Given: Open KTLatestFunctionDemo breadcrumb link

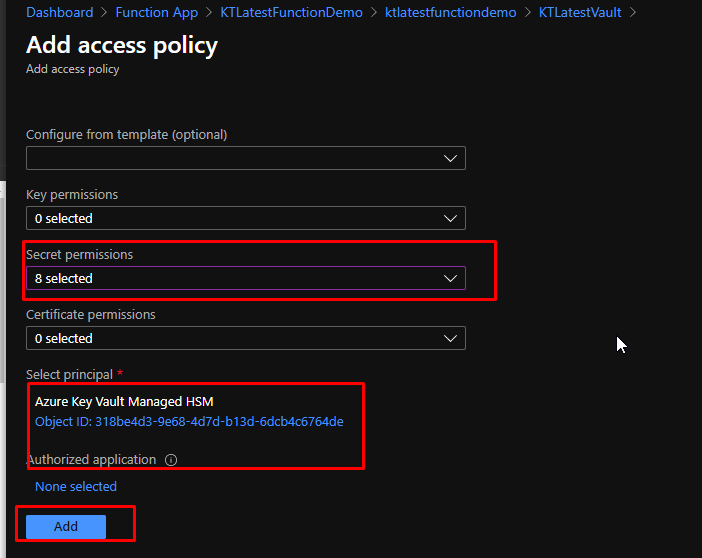Looking at the screenshot, I should click(x=291, y=12).
